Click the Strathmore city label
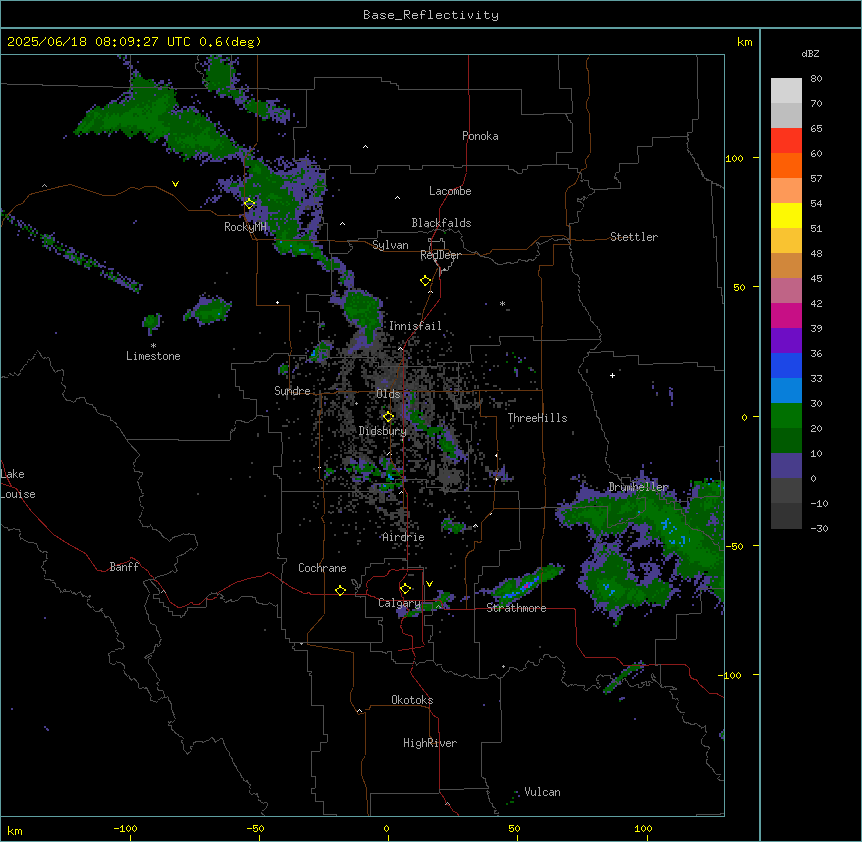The image size is (862, 842). click(516, 608)
